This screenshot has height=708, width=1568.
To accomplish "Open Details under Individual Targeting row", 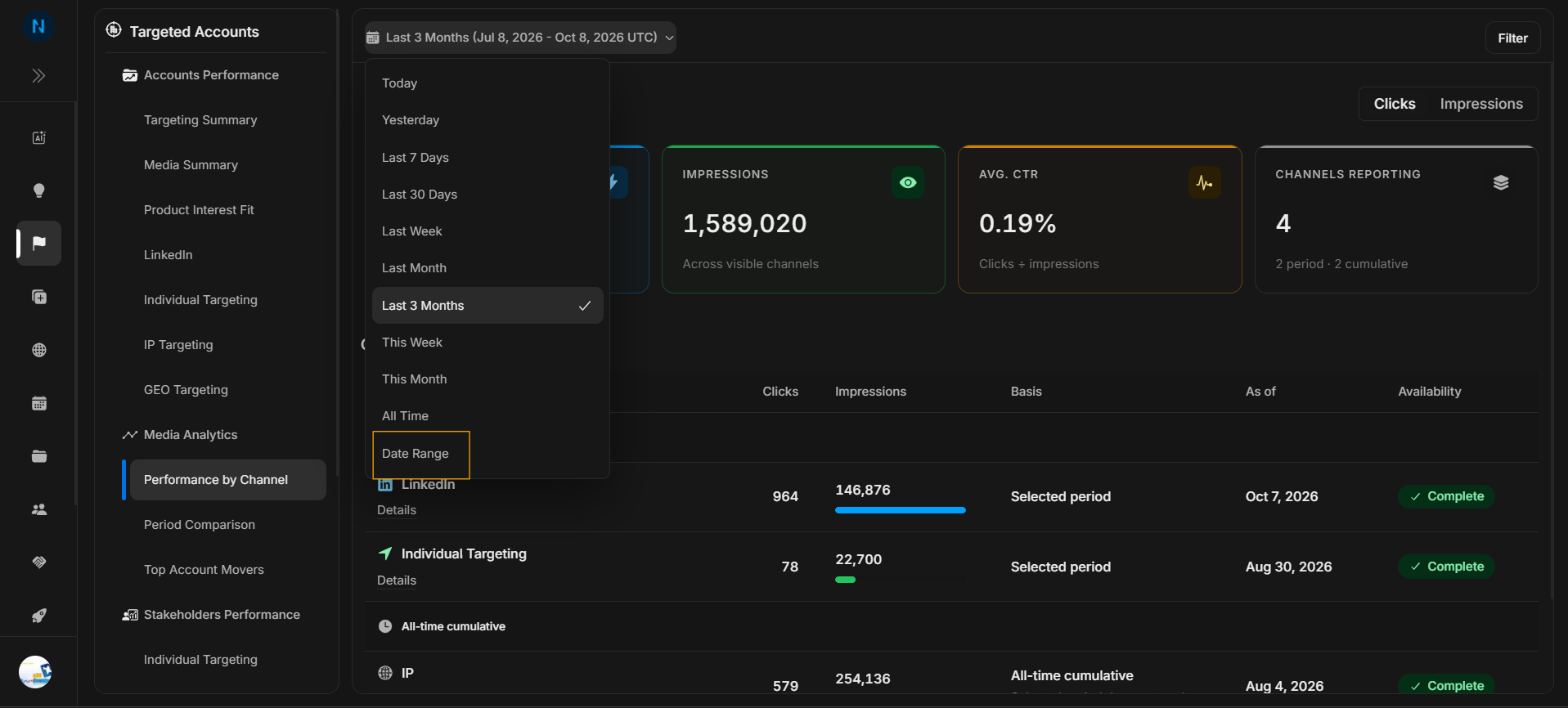I will tap(397, 580).
